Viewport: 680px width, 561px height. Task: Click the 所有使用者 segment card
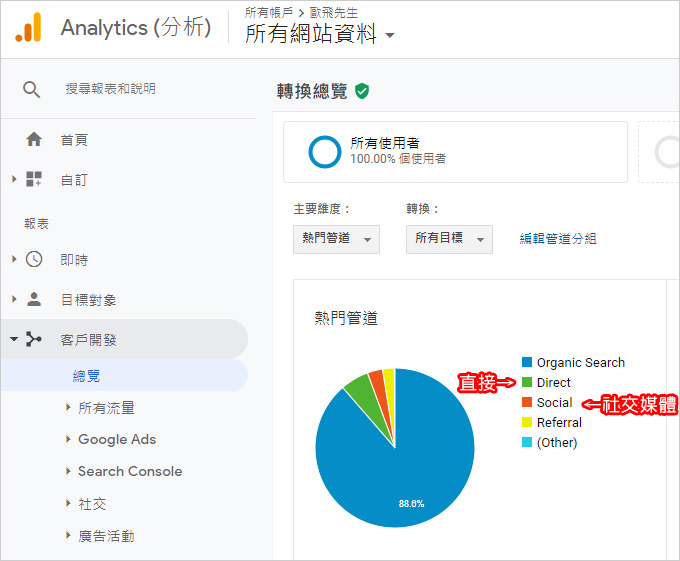[455, 152]
